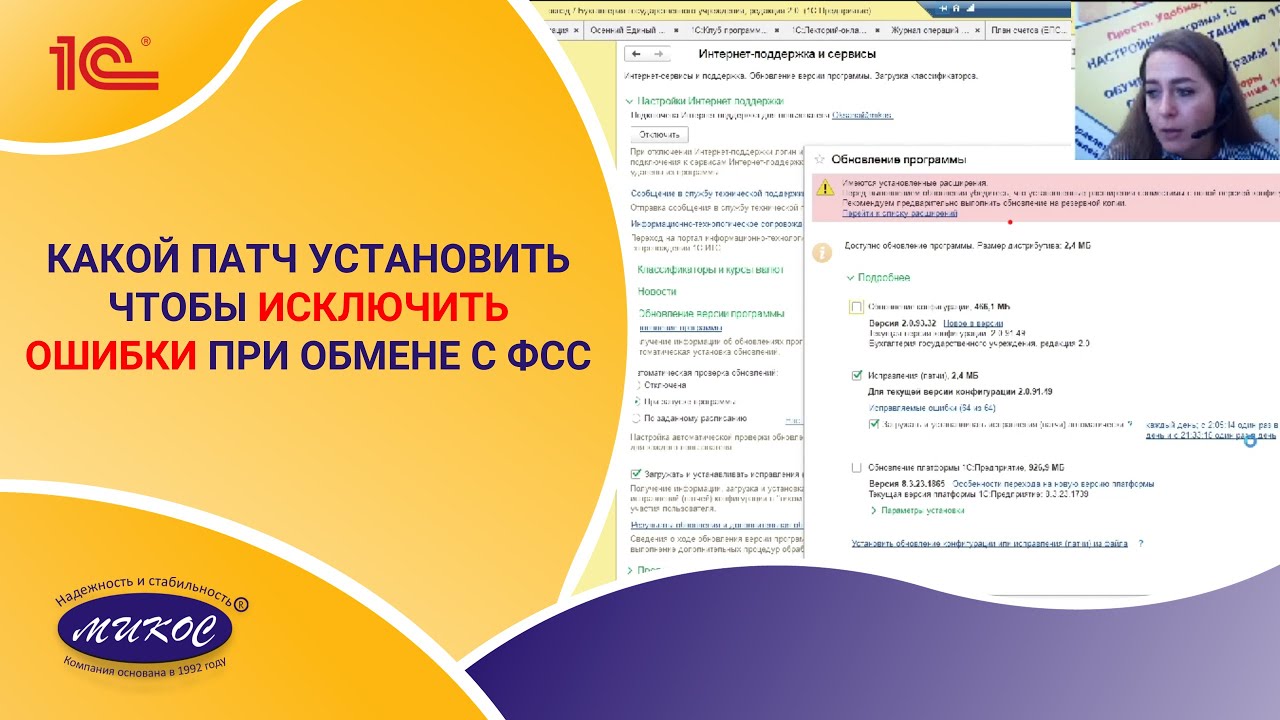The width and height of the screenshot is (1280, 720).
Task: Click the 1C logo in the corner
Action: [104, 63]
